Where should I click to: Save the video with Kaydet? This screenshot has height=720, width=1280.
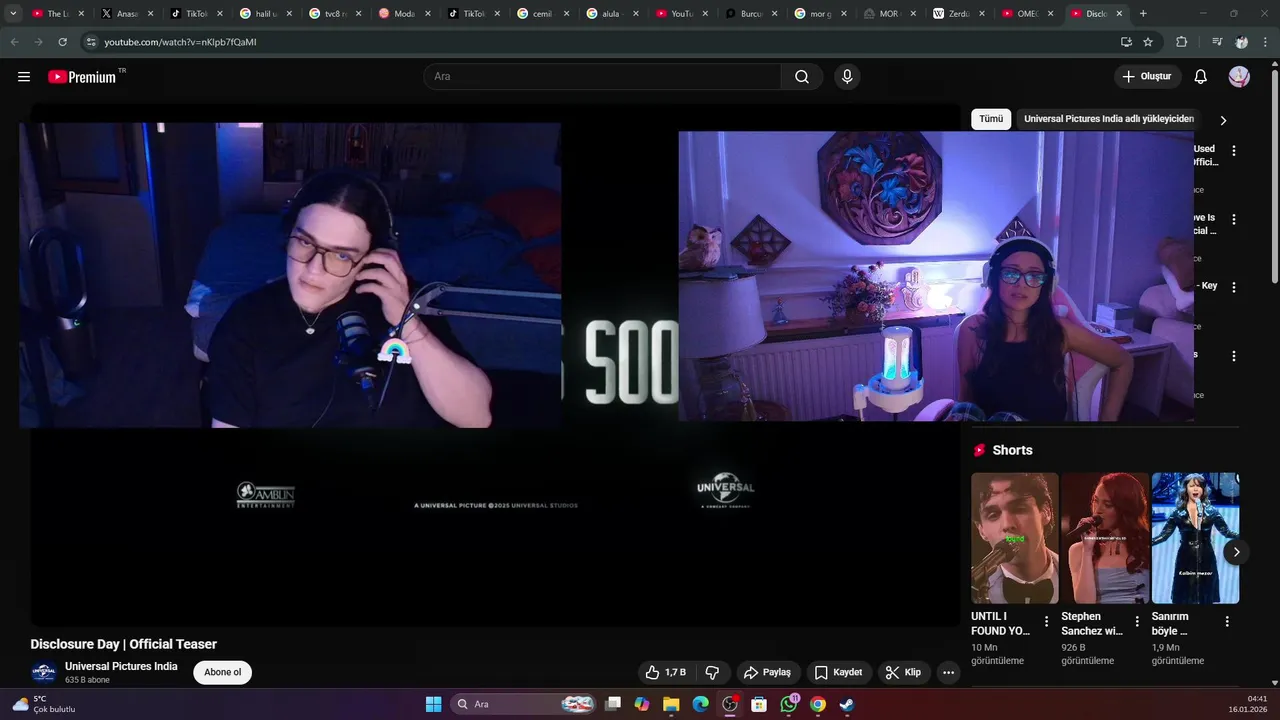(838, 672)
